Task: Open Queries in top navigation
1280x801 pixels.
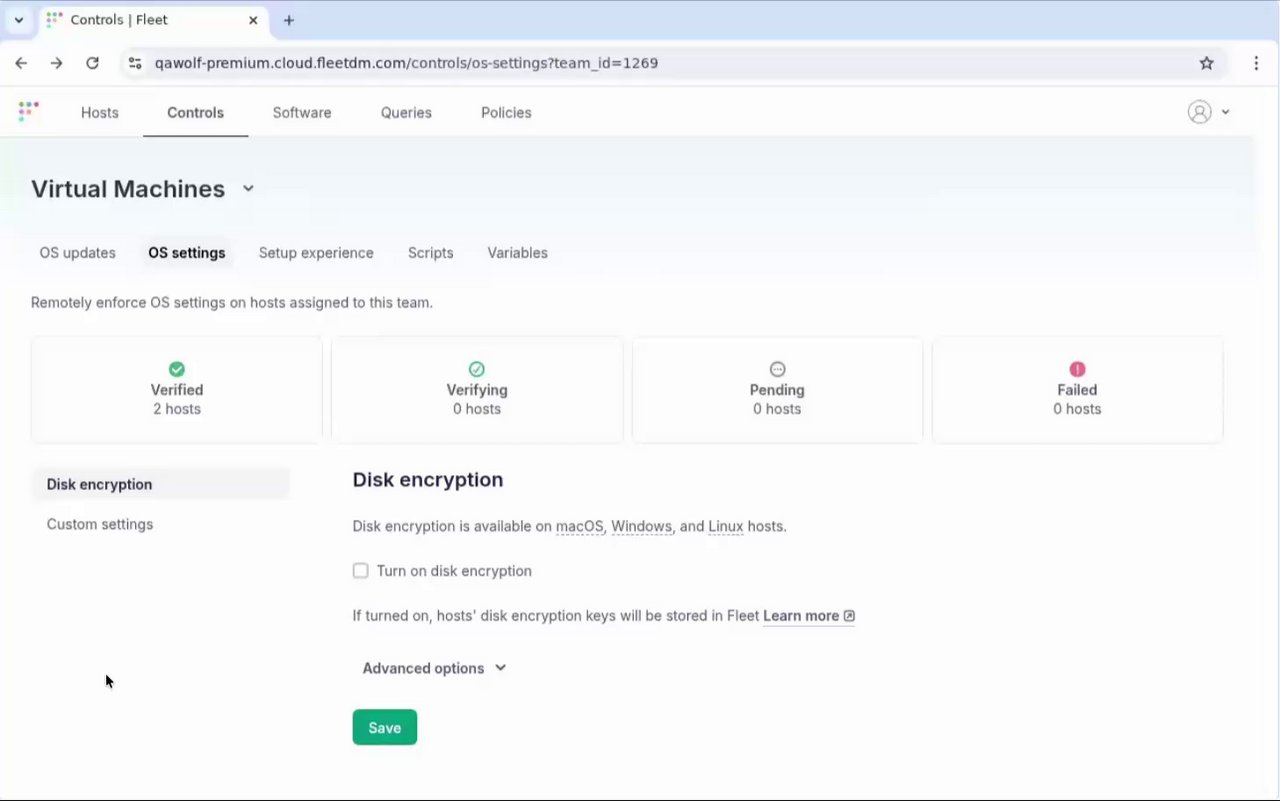Action: [x=406, y=112]
